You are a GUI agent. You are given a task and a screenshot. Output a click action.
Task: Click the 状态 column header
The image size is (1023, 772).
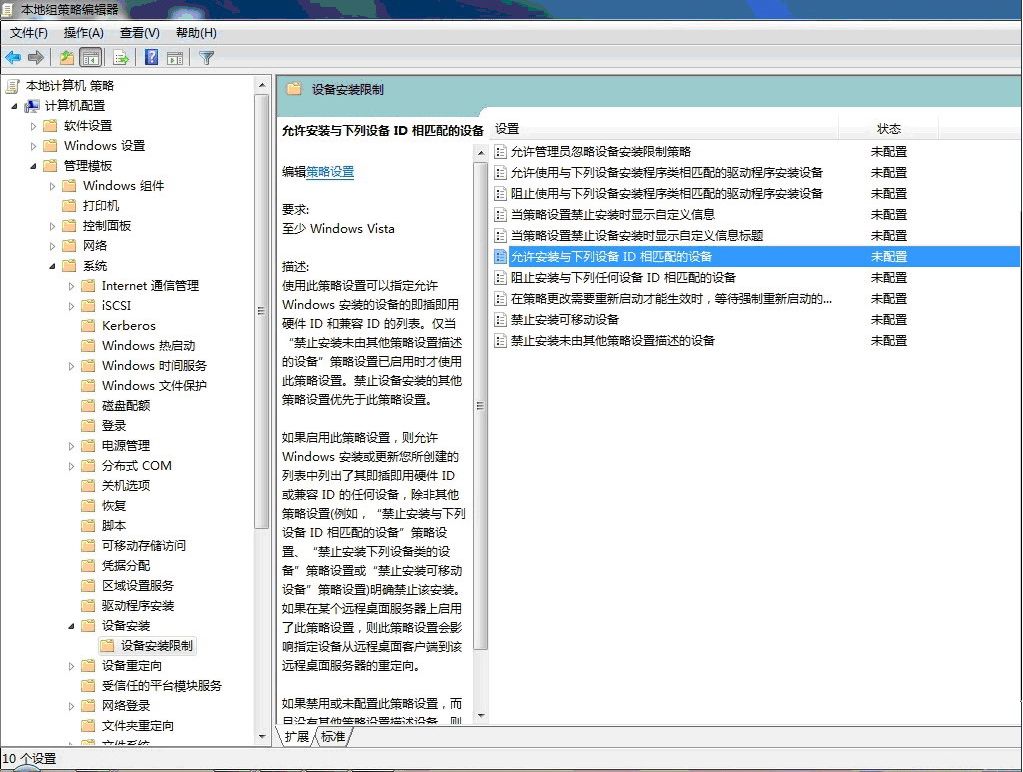pyautogui.click(x=888, y=129)
